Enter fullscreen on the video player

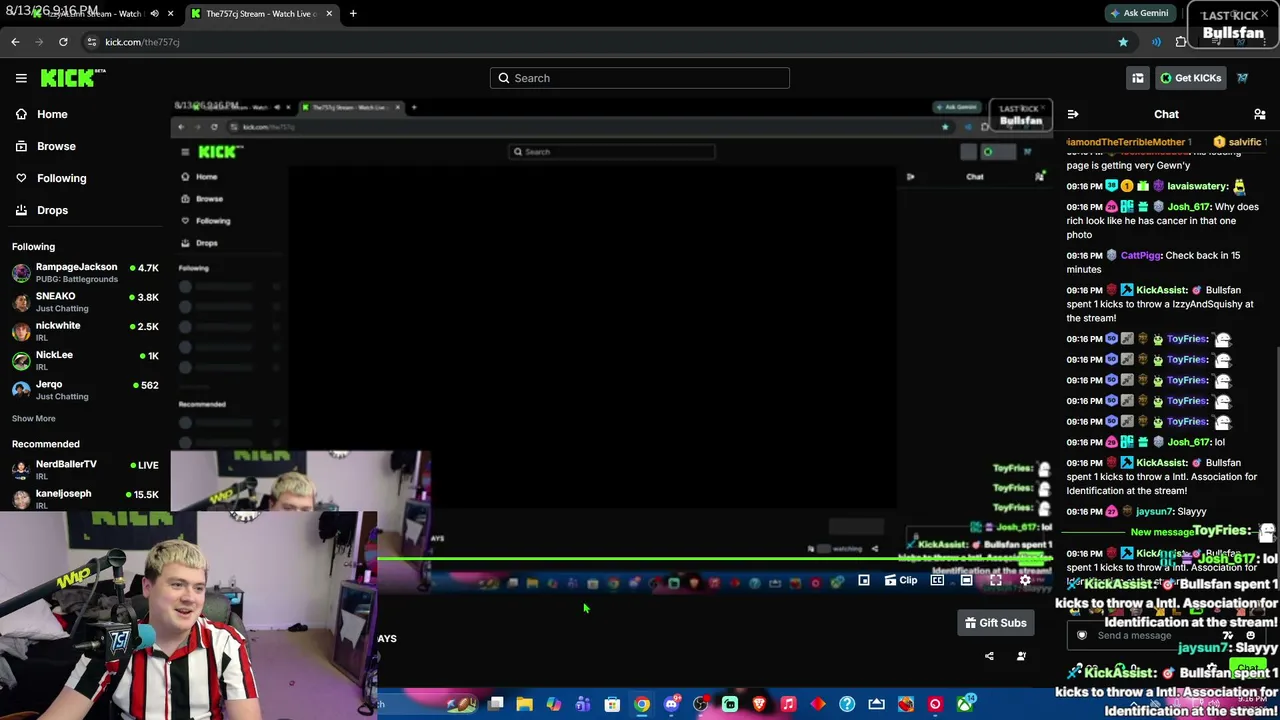pyautogui.click(x=996, y=580)
